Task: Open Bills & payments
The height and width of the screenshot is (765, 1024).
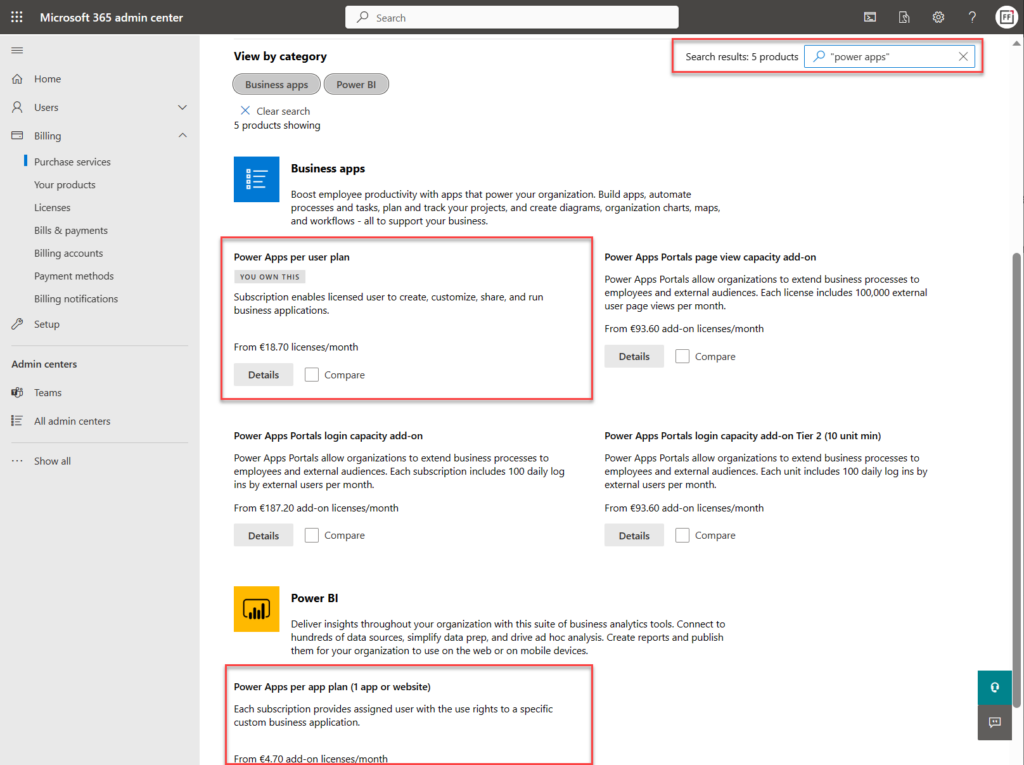Action: [x=71, y=230]
